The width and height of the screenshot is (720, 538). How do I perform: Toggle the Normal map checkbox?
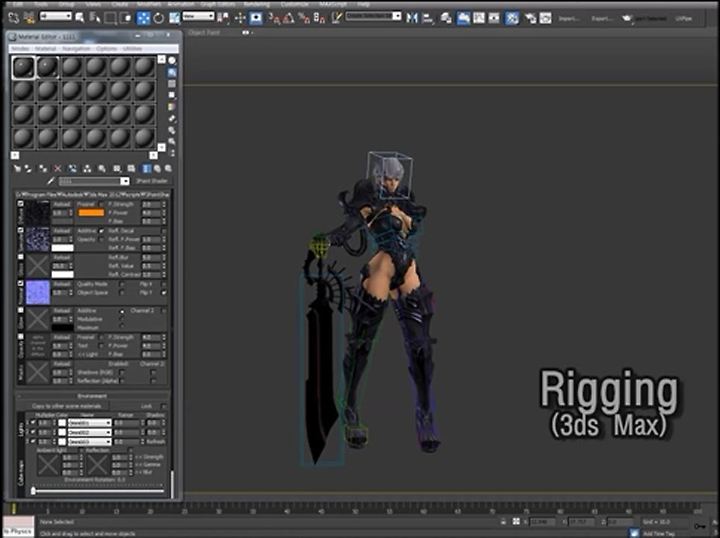pos(21,283)
